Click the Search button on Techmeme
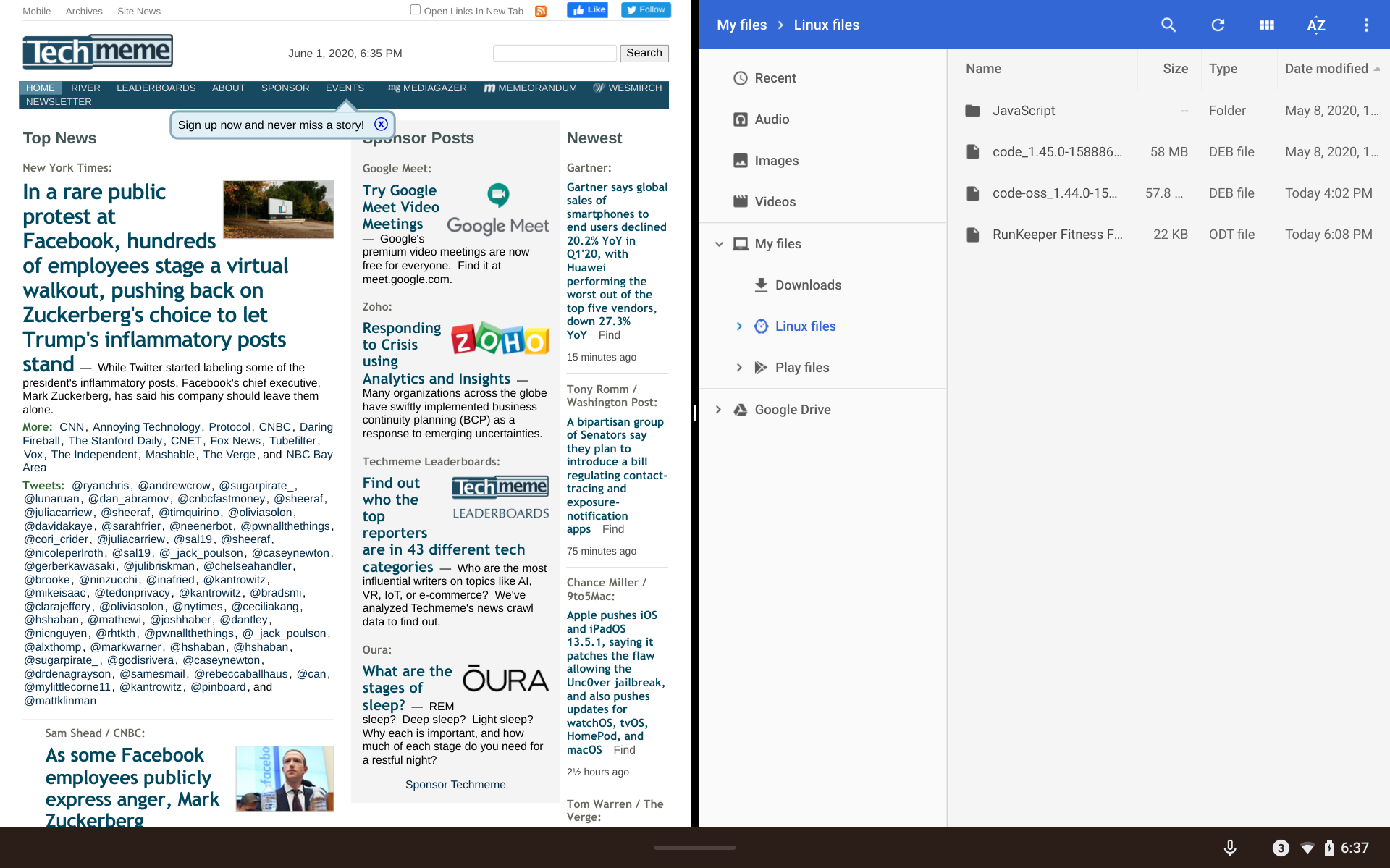The height and width of the screenshot is (868, 1390). pyautogui.click(x=644, y=53)
